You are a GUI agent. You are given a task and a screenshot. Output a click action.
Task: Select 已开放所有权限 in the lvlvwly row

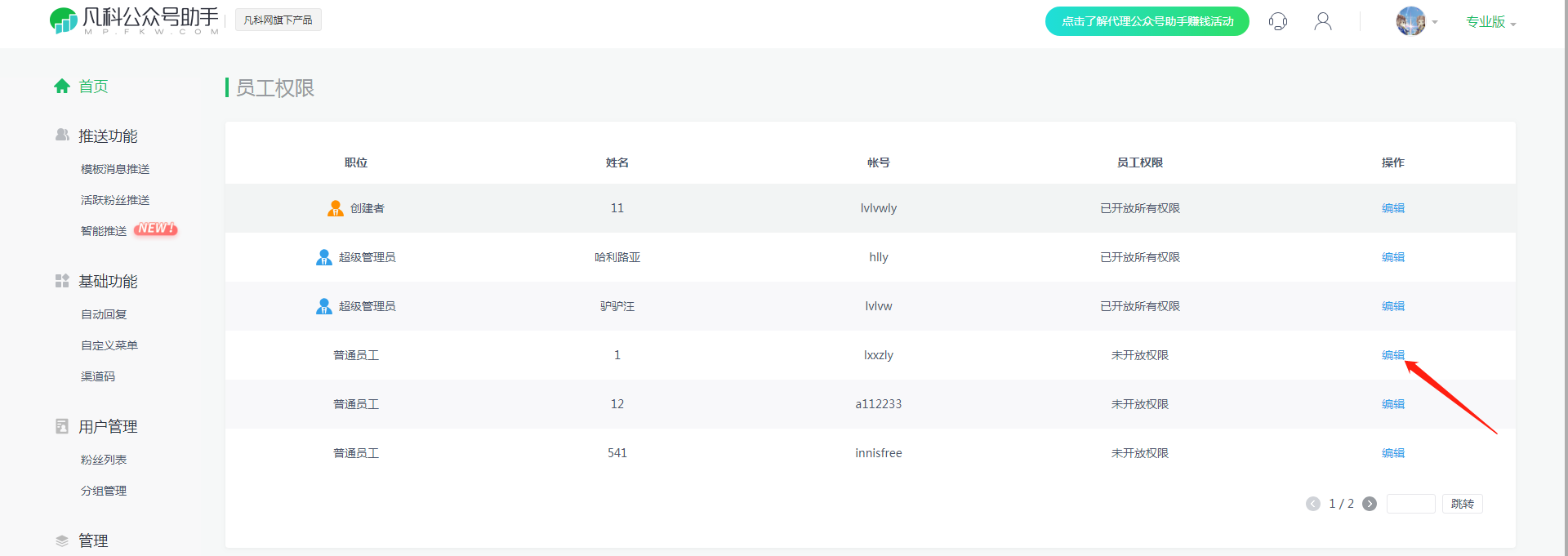coord(1140,208)
